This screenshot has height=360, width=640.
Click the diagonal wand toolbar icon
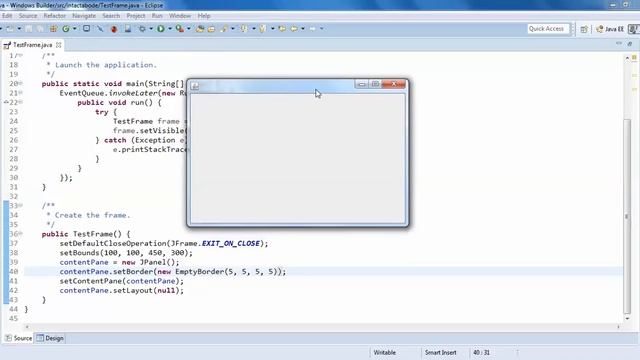pos(100,29)
